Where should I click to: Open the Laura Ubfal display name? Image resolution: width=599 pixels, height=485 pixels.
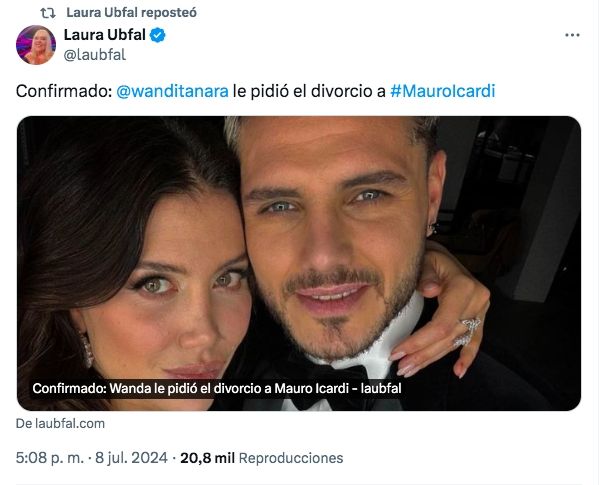click(x=104, y=35)
